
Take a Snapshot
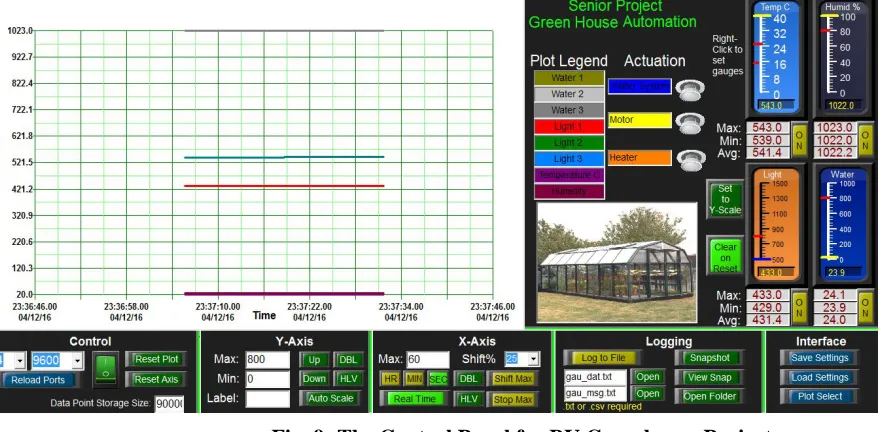point(709,358)
